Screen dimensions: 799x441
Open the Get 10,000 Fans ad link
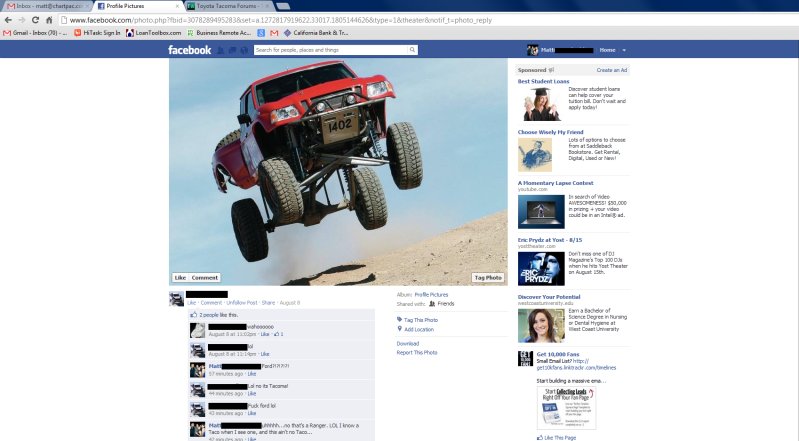(557, 354)
